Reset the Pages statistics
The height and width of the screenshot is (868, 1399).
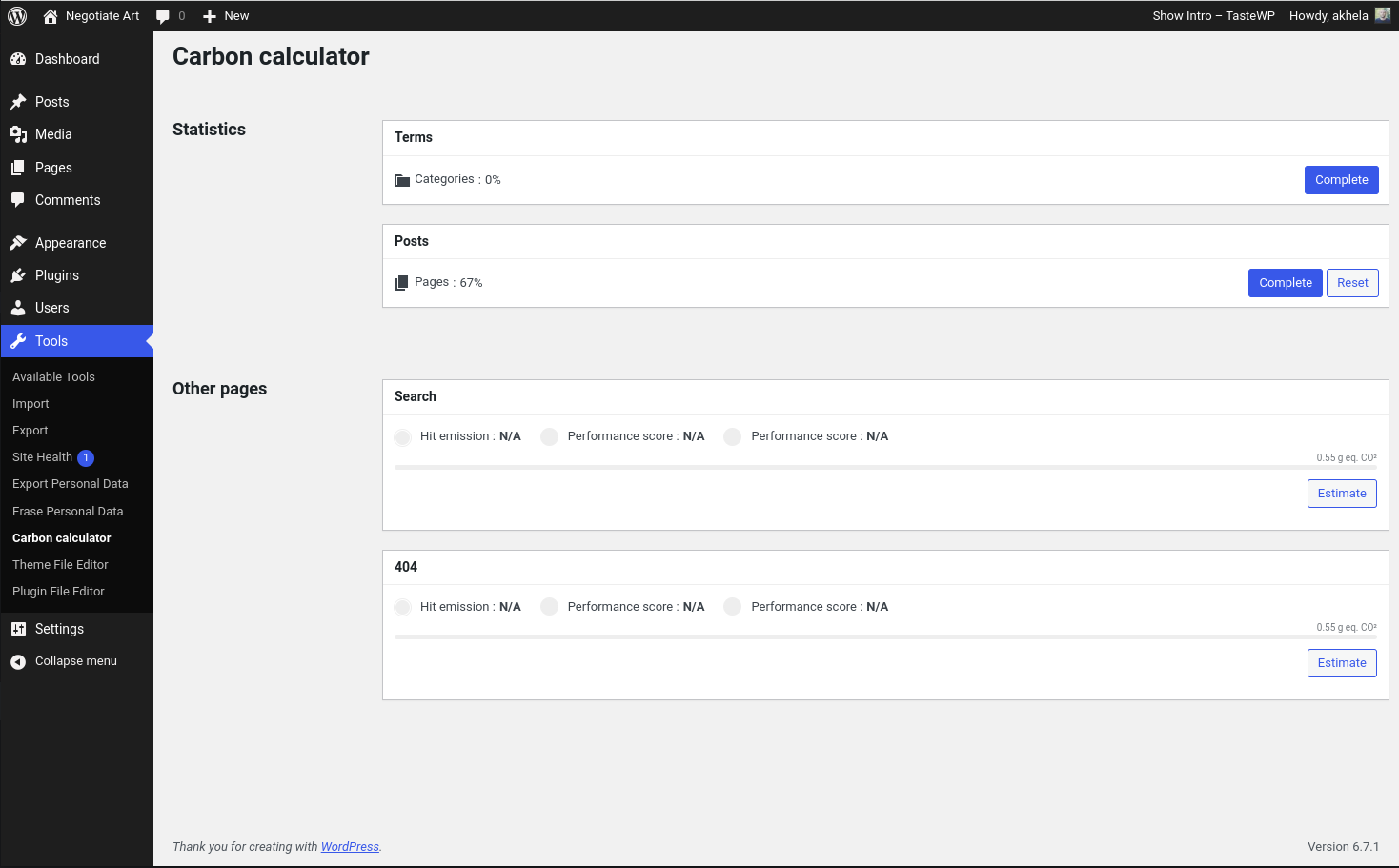click(x=1351, y=283)
